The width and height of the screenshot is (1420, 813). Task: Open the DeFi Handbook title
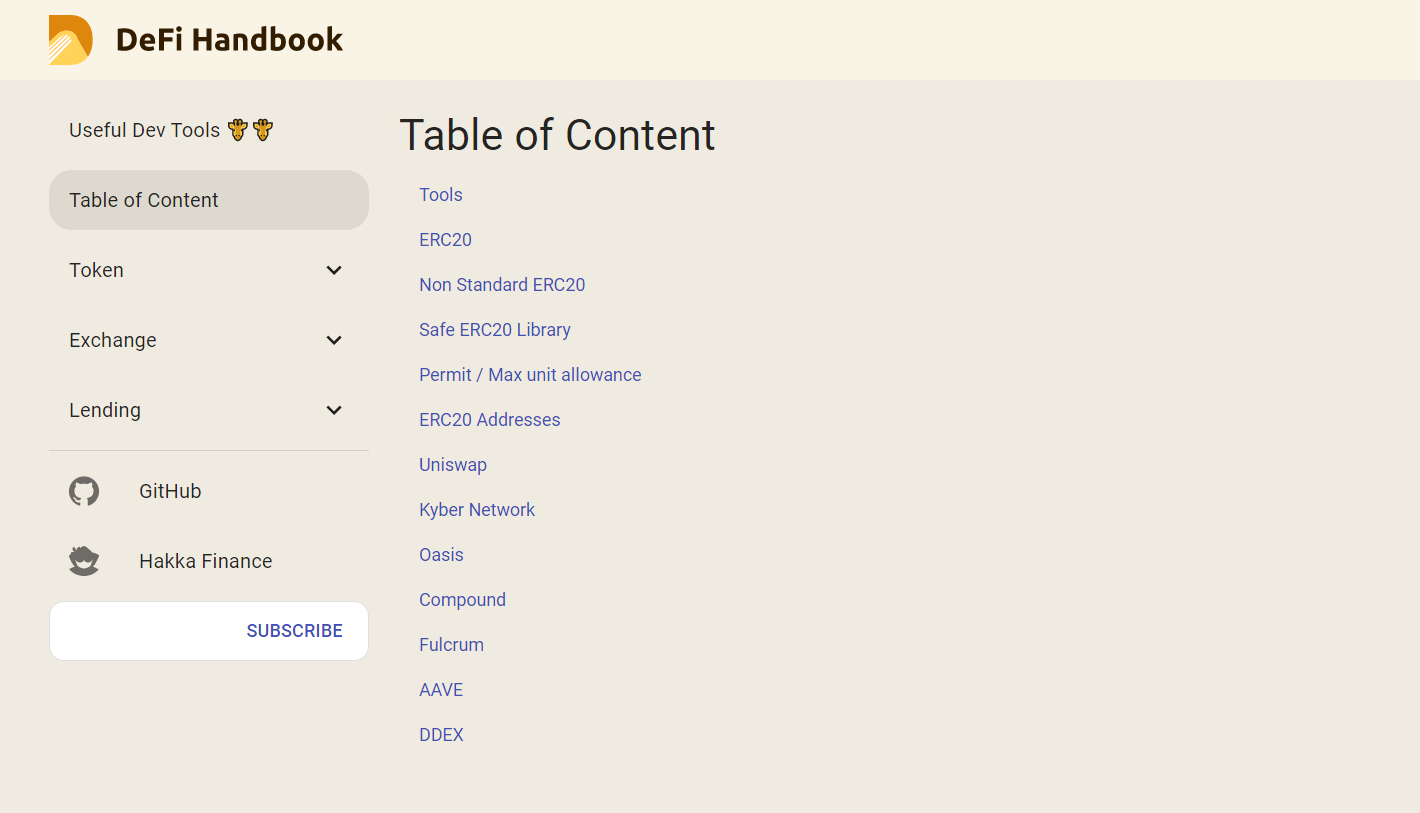[x=229, y=40]
